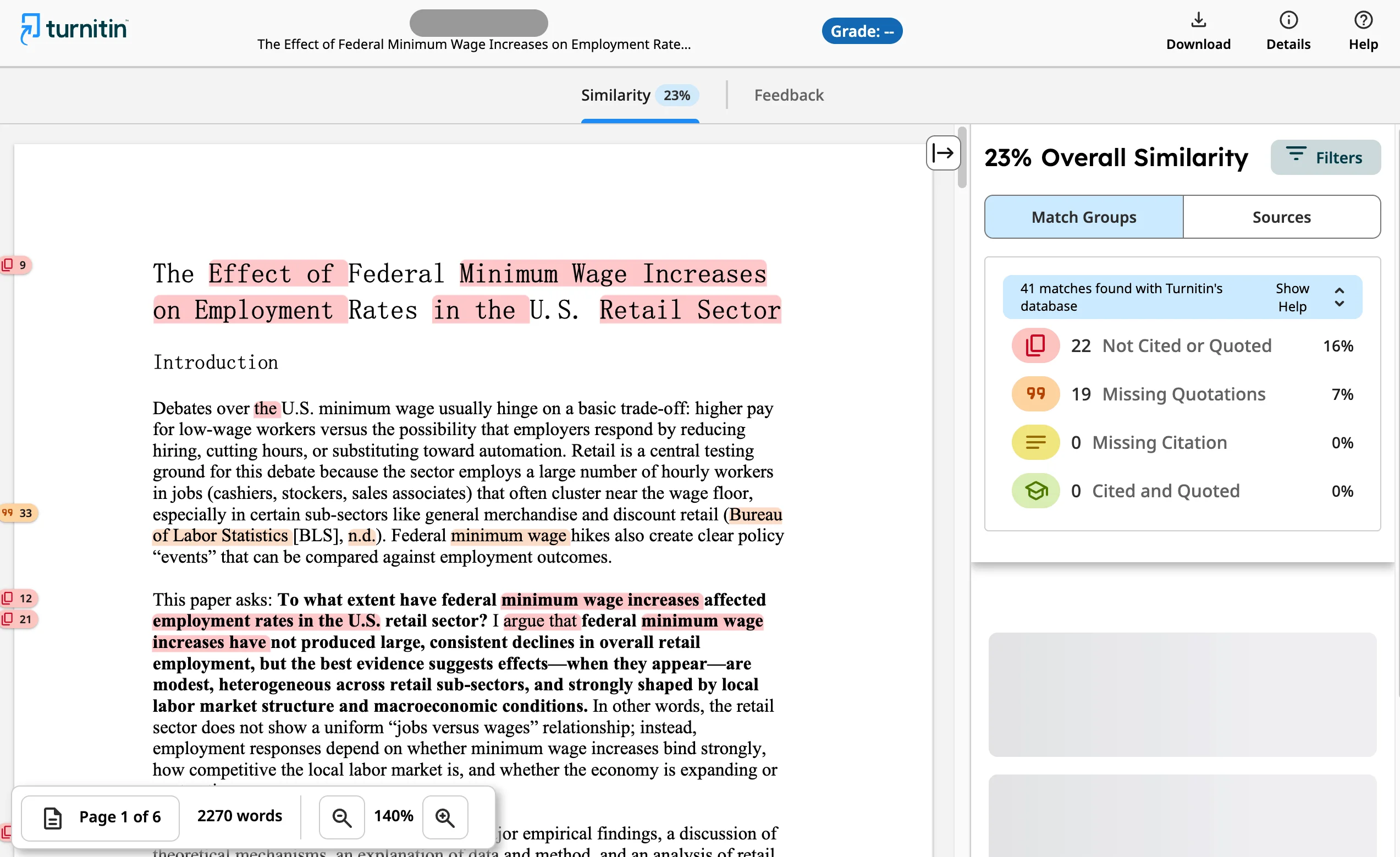Open the Feedback tab

[x=789, y=95]
